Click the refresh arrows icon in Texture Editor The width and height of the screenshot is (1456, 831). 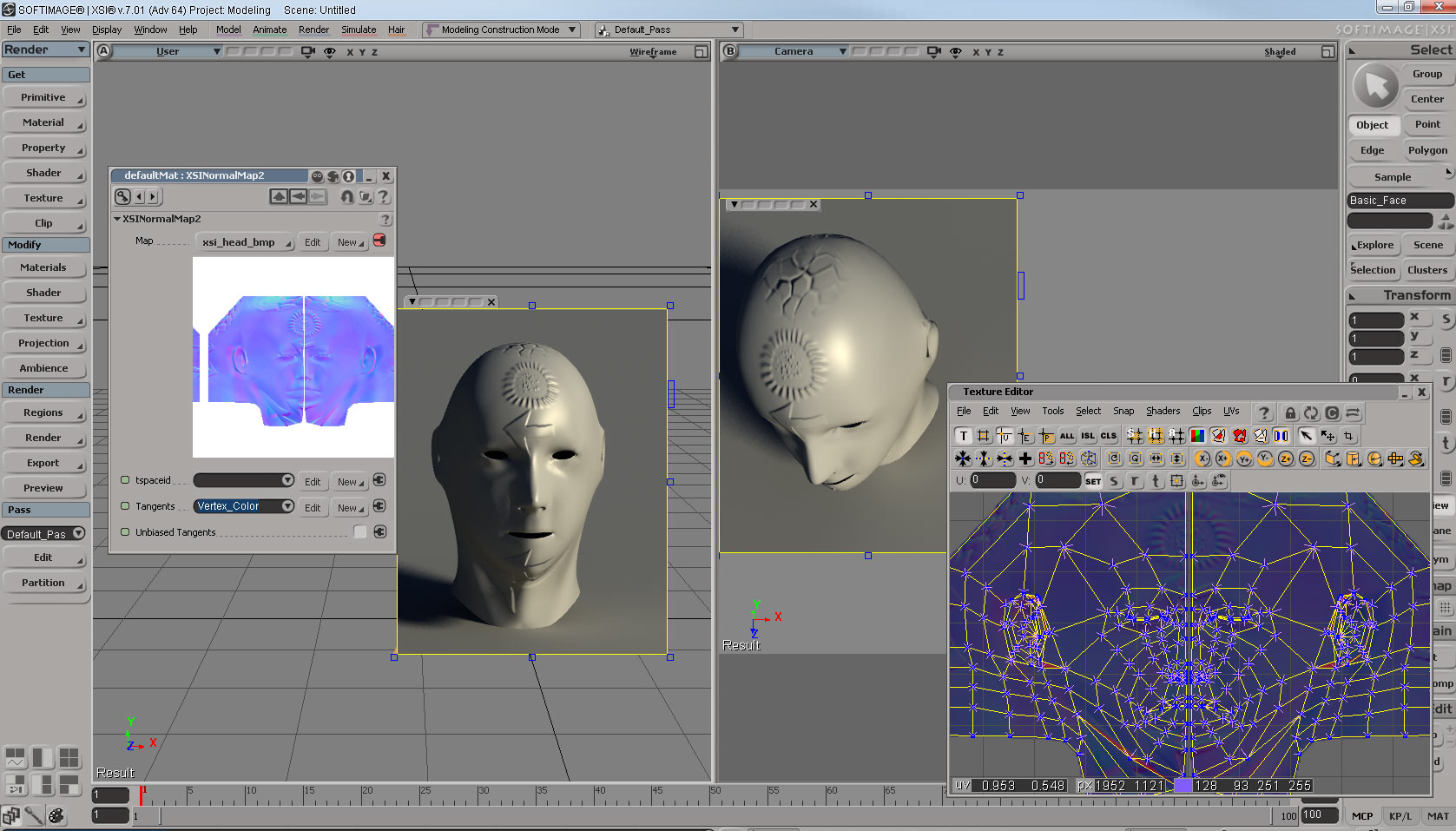[x=1311, y=413]
